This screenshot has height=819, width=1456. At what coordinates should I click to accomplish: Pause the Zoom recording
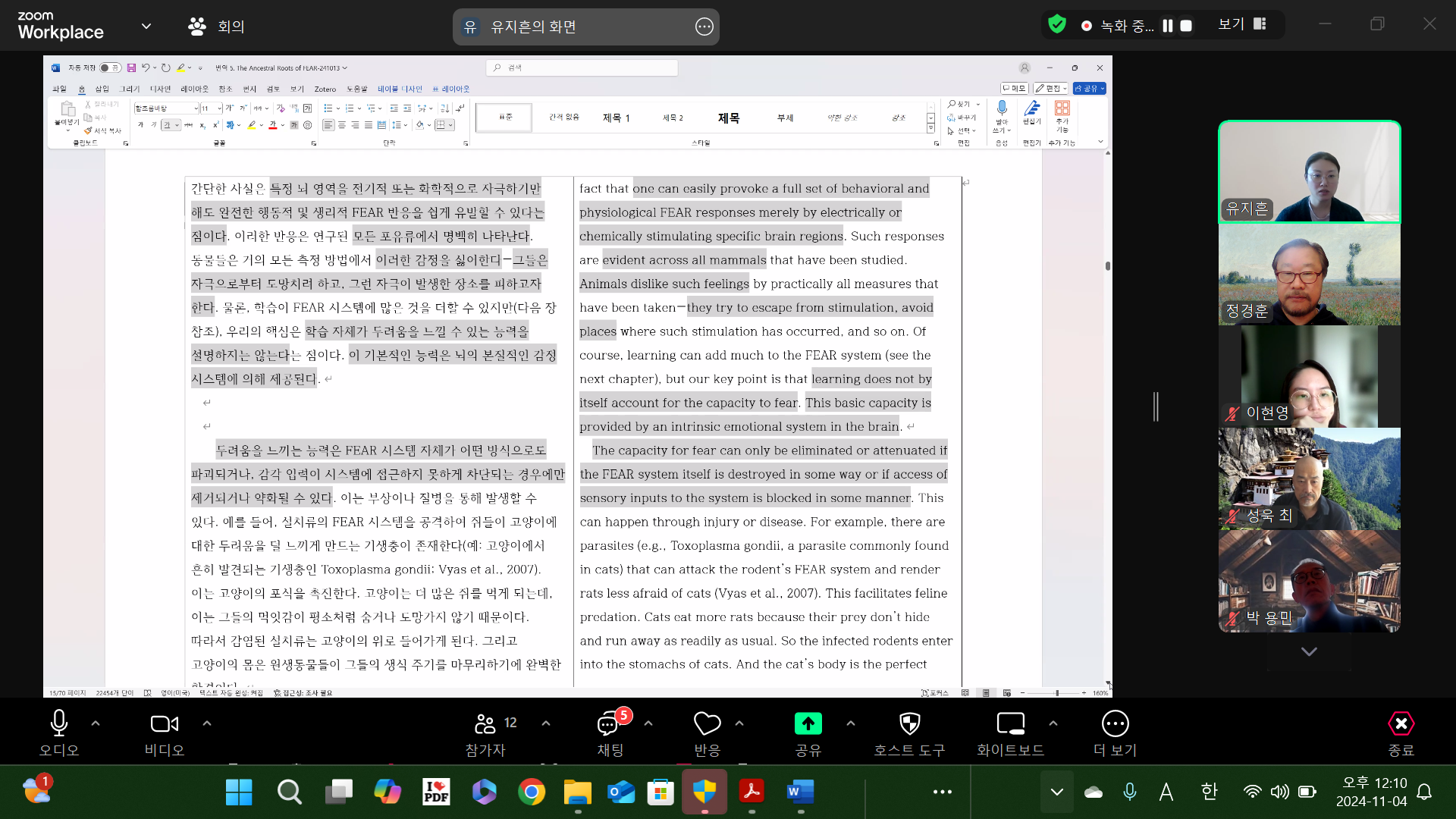point(1167,26)
